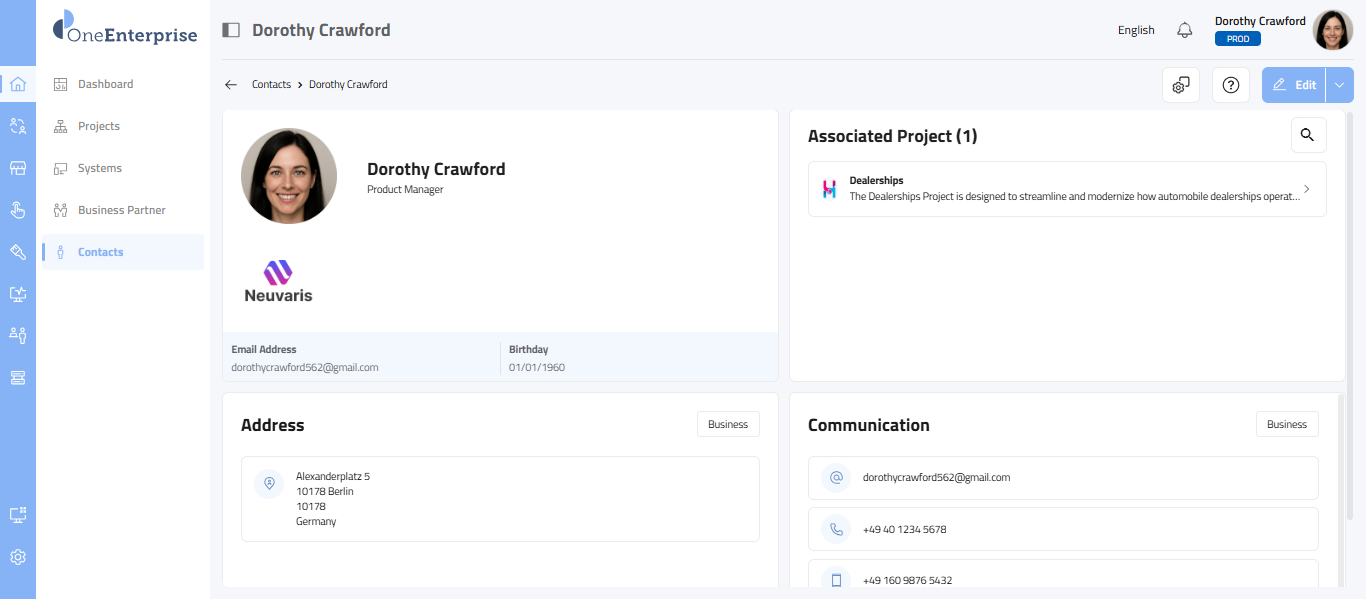1366x599 pixels.
Task: Click the Contacts breadcrumb link
Action: (x=271, y=85)
